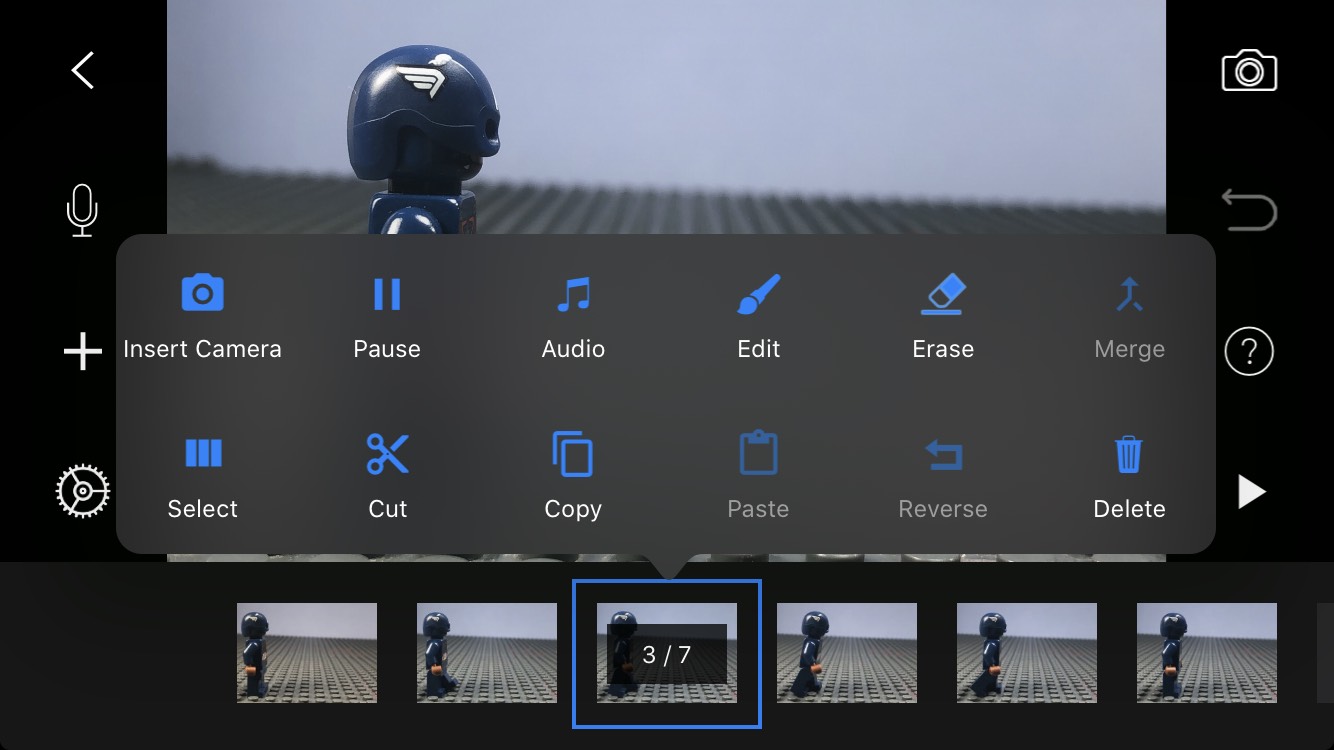Viewport: 1334px width, 750px height.
Task: Select the first frame thumbnail in timeline
Action: (x=307, y=653)
